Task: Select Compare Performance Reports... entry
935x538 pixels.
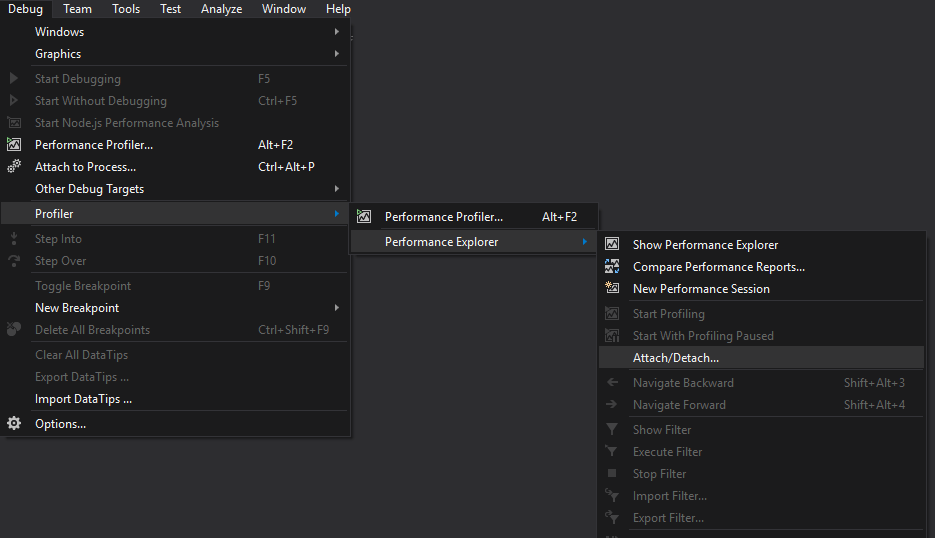Action: (761, 267)
